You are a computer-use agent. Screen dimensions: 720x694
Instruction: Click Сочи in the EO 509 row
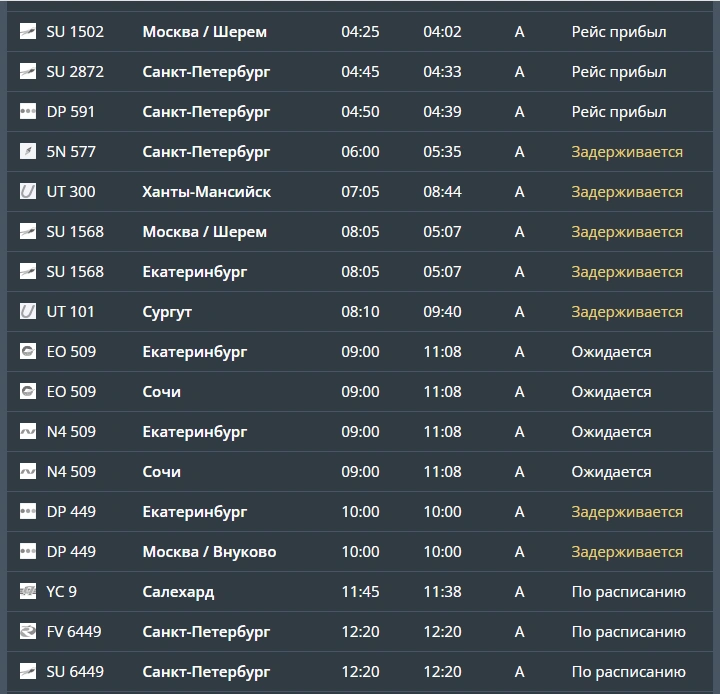(162, 392)
